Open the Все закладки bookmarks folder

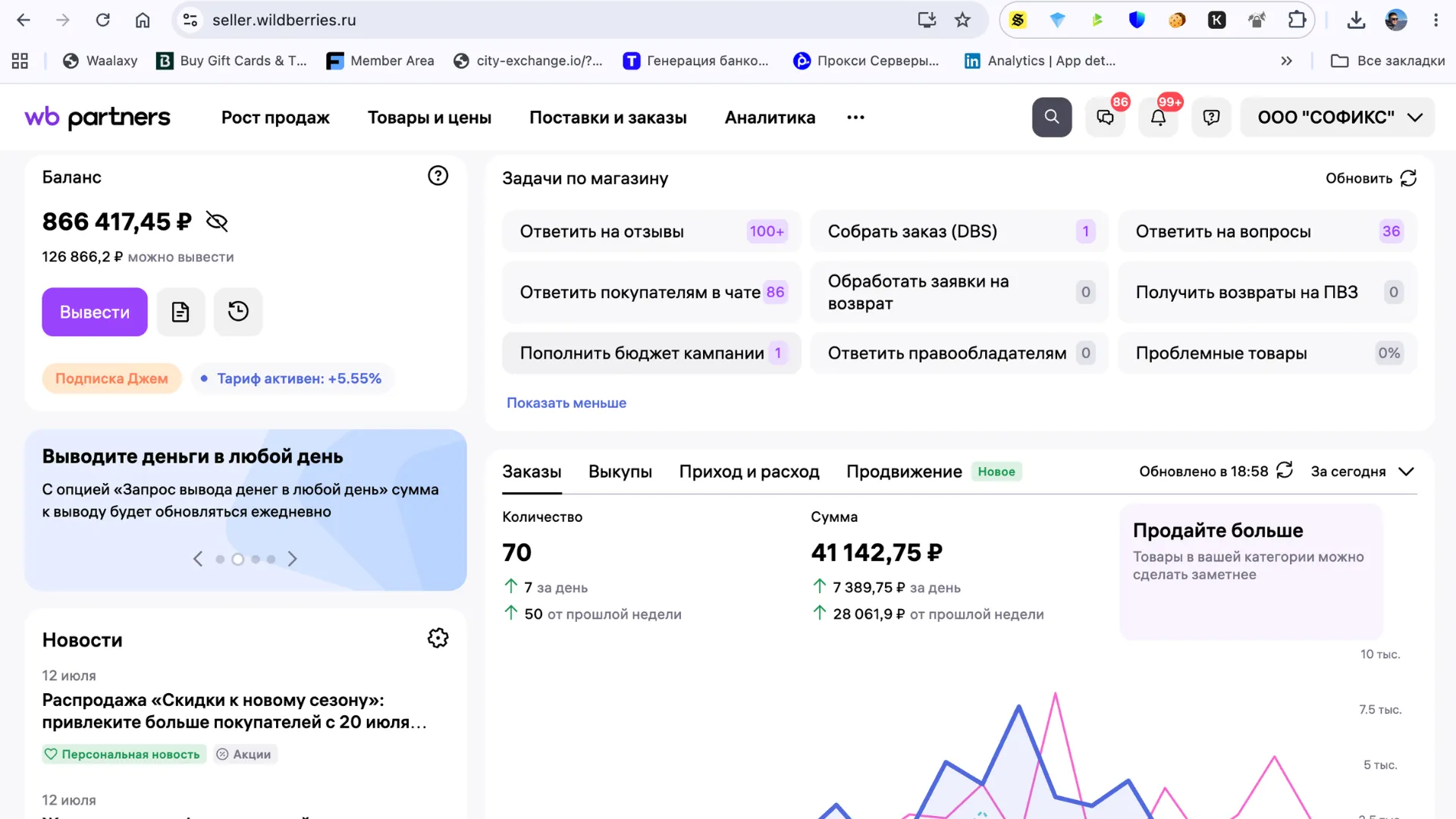tap(1388, 61)
